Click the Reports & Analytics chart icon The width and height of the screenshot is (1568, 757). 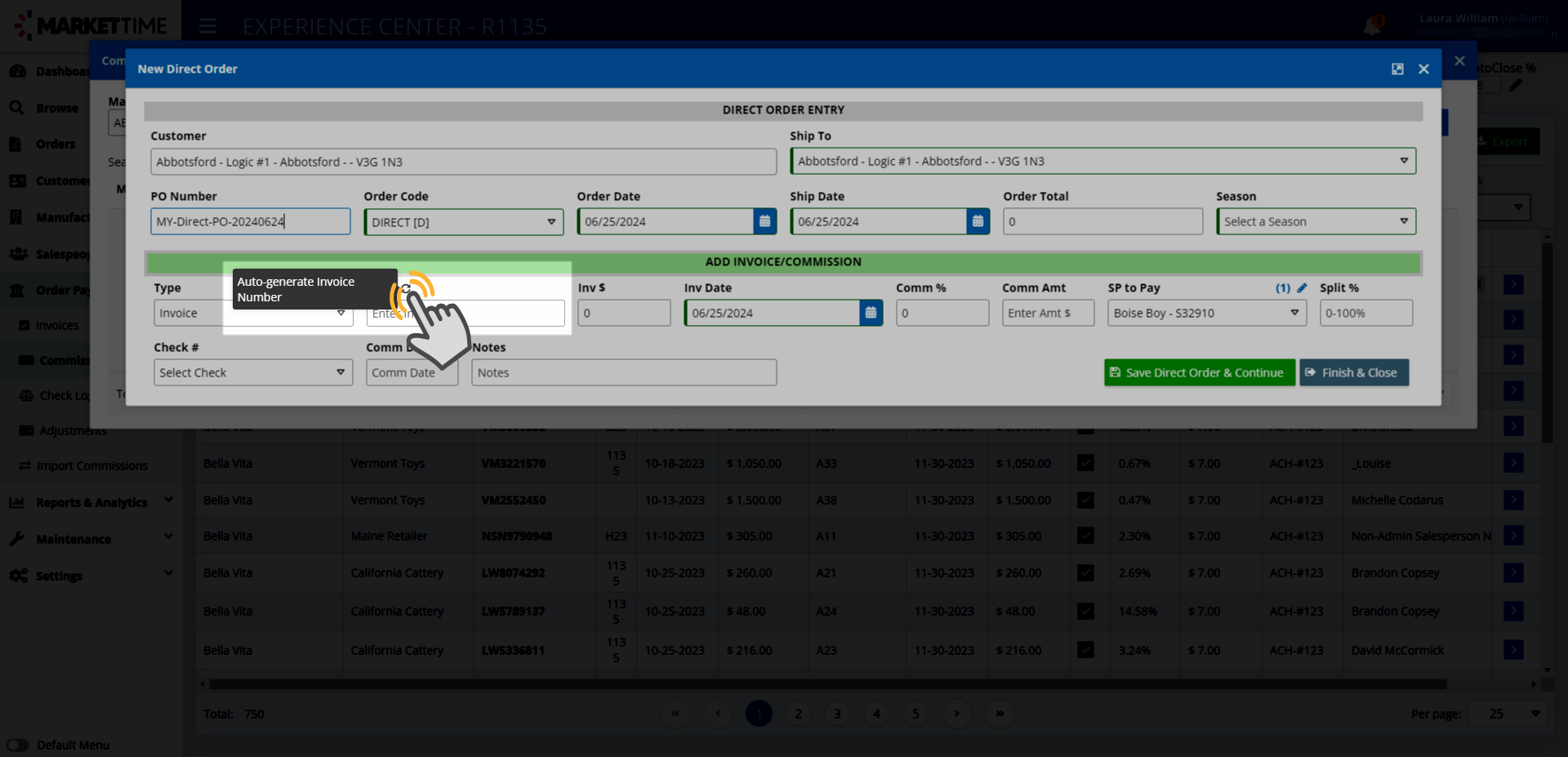click(17, 502)
